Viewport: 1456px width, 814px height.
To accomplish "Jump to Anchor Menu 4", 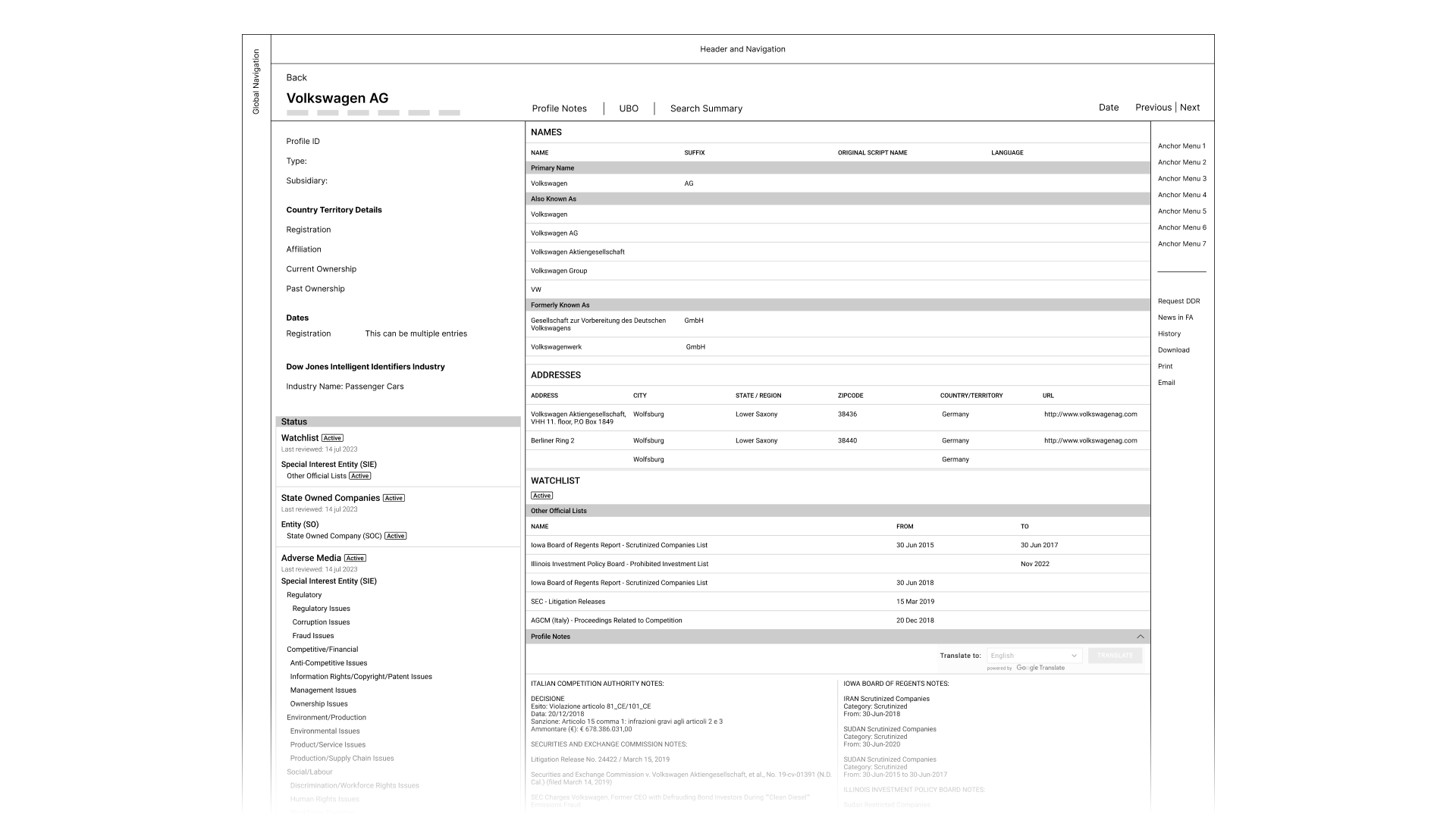I will (x=1181, y=195).
